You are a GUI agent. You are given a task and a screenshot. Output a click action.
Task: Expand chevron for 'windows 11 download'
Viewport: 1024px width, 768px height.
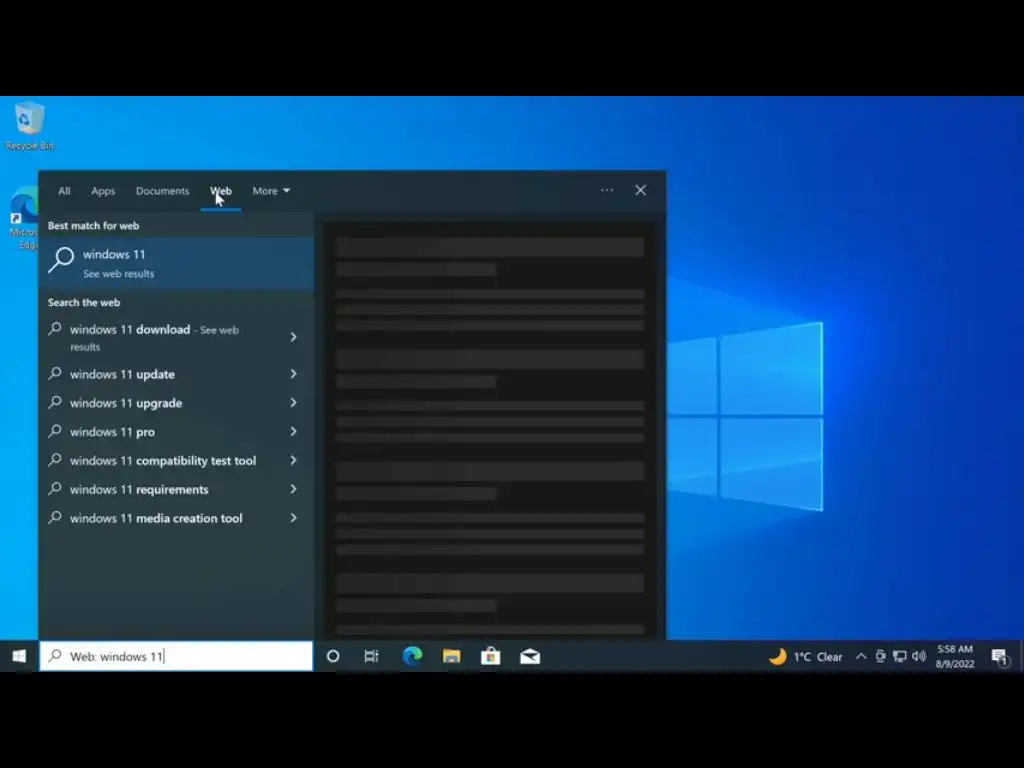click(293, 337)
